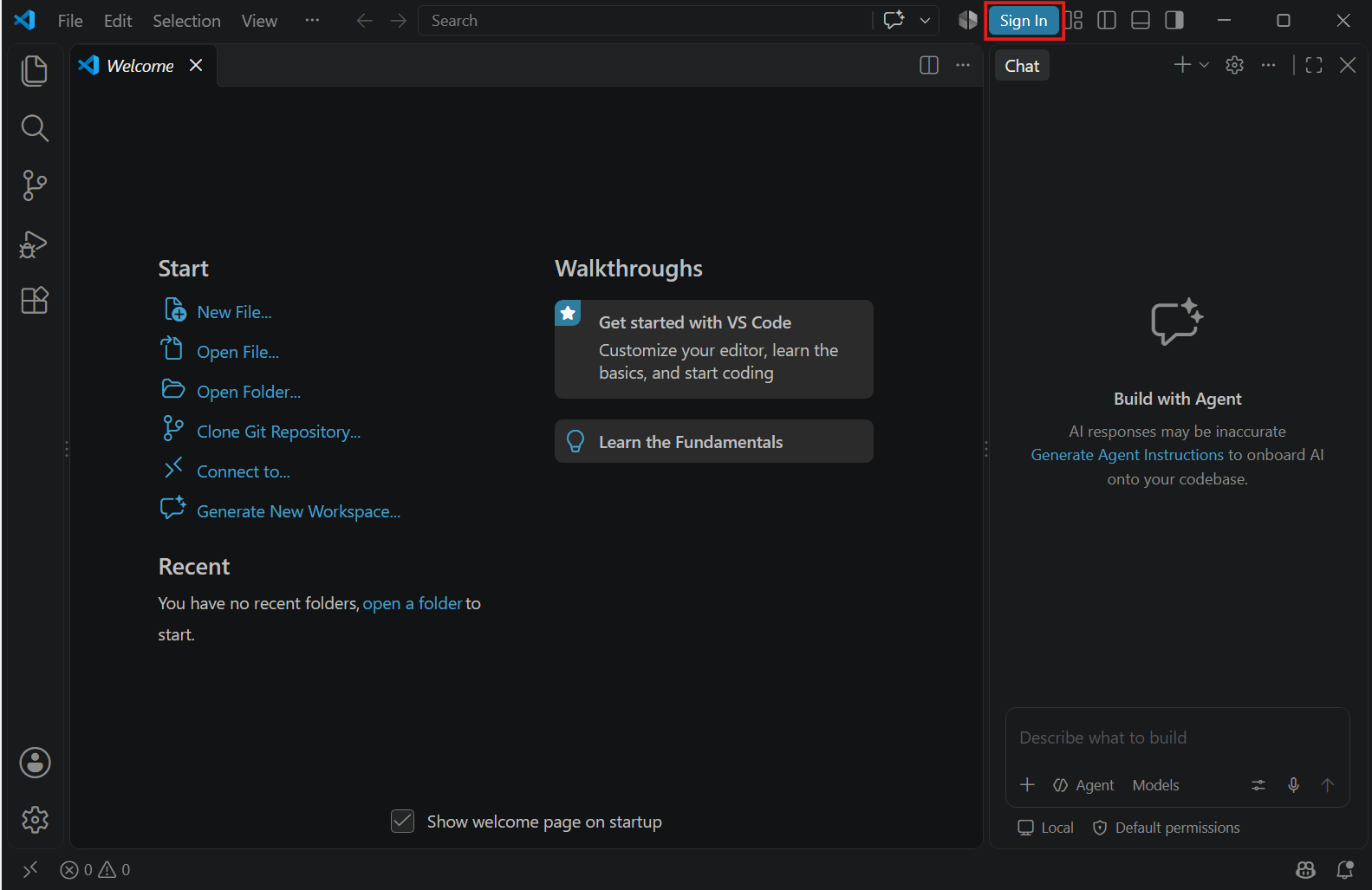Open the errors and warnings problems indicator
The height and width of the screenshot is (890, 1372).
click(95, 869)
